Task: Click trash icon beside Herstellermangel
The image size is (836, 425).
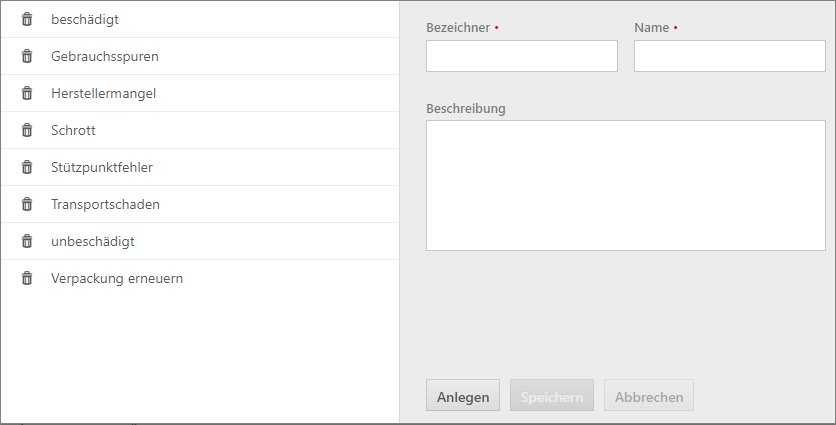Action: 27,93
